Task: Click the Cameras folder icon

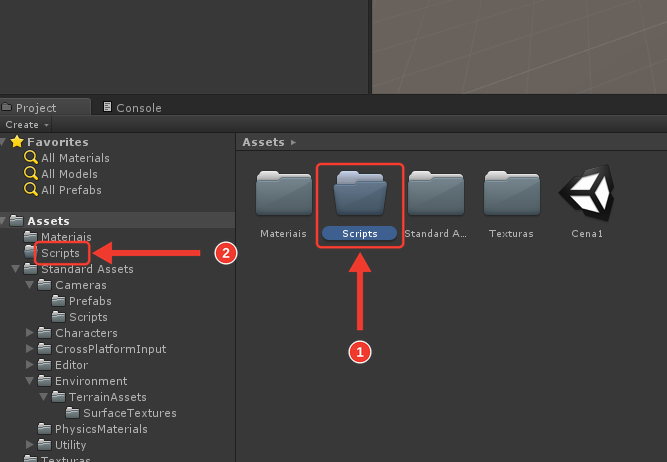Action: click(x=45, y=285)
